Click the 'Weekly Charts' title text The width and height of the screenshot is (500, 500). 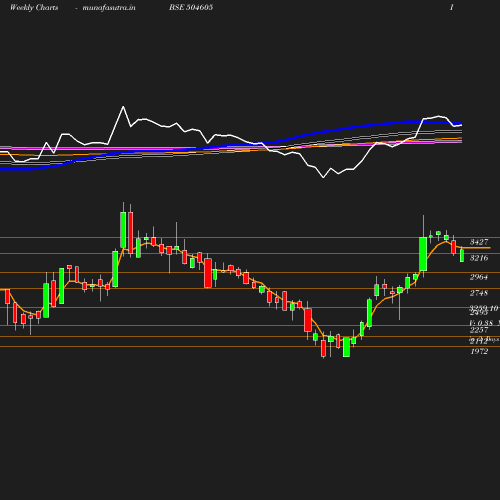(34, 8)
